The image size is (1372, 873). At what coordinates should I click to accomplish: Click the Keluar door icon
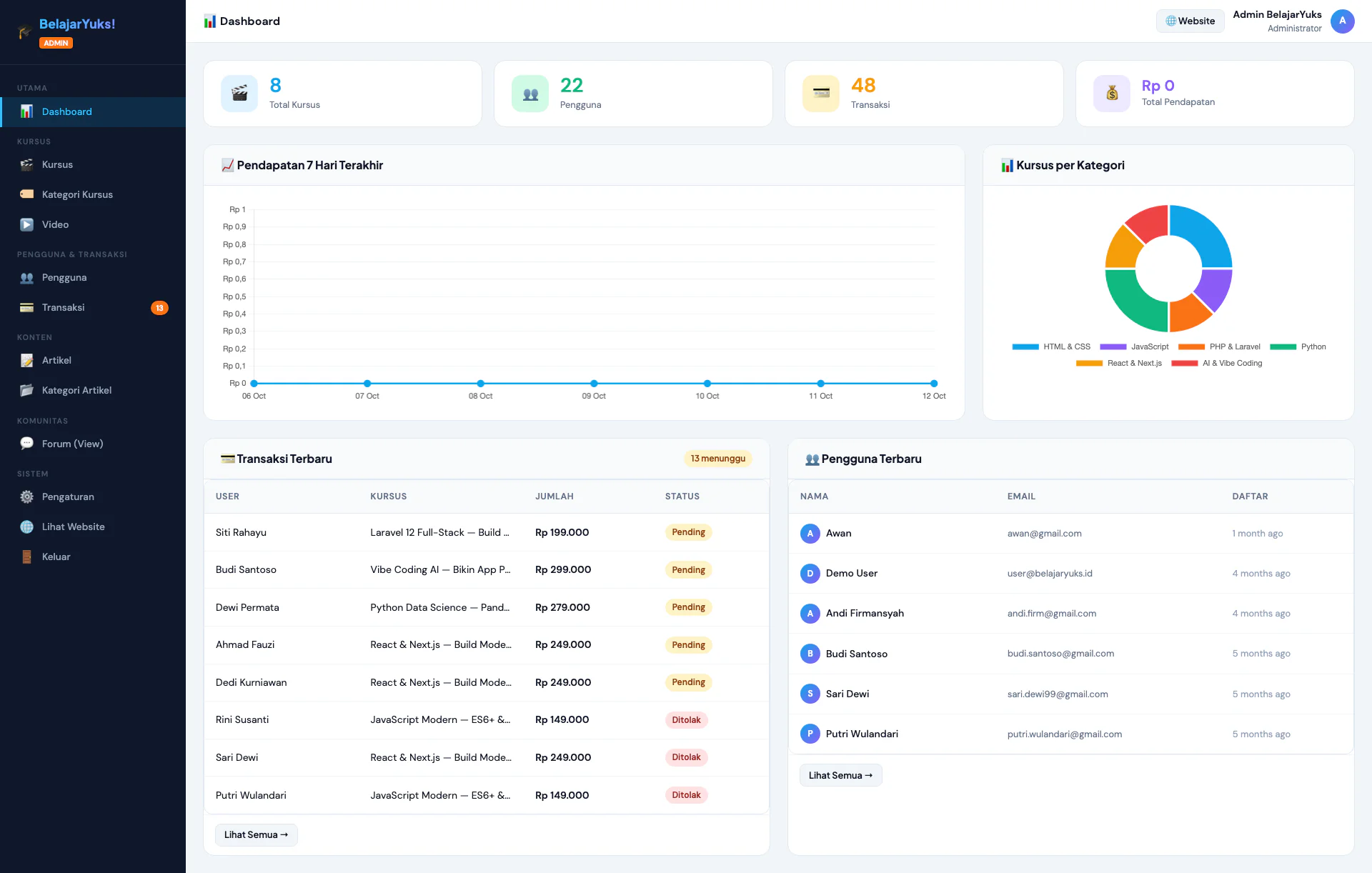pos(26,557)
